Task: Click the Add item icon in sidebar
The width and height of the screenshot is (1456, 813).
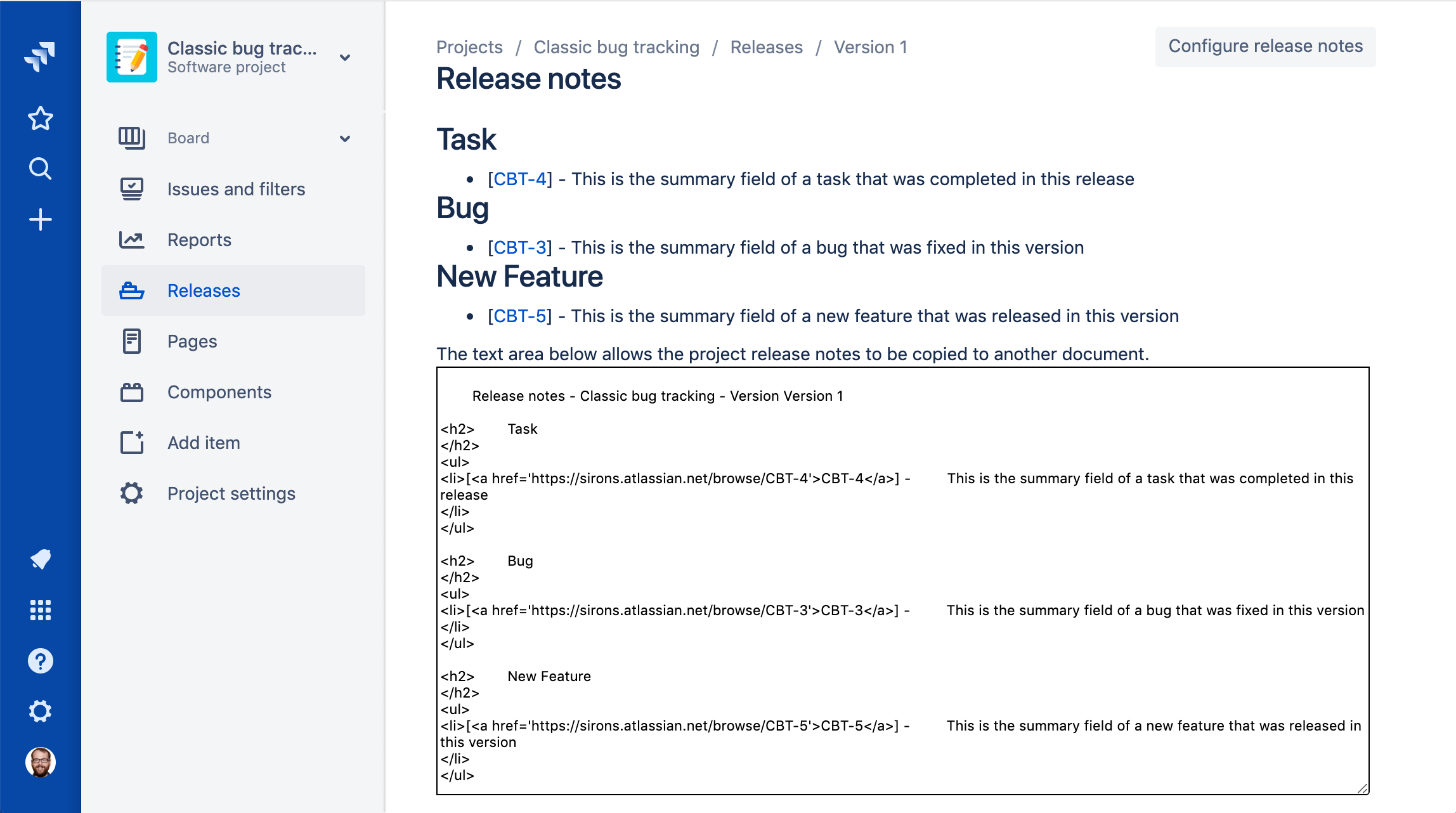Action: click(131, 442)
